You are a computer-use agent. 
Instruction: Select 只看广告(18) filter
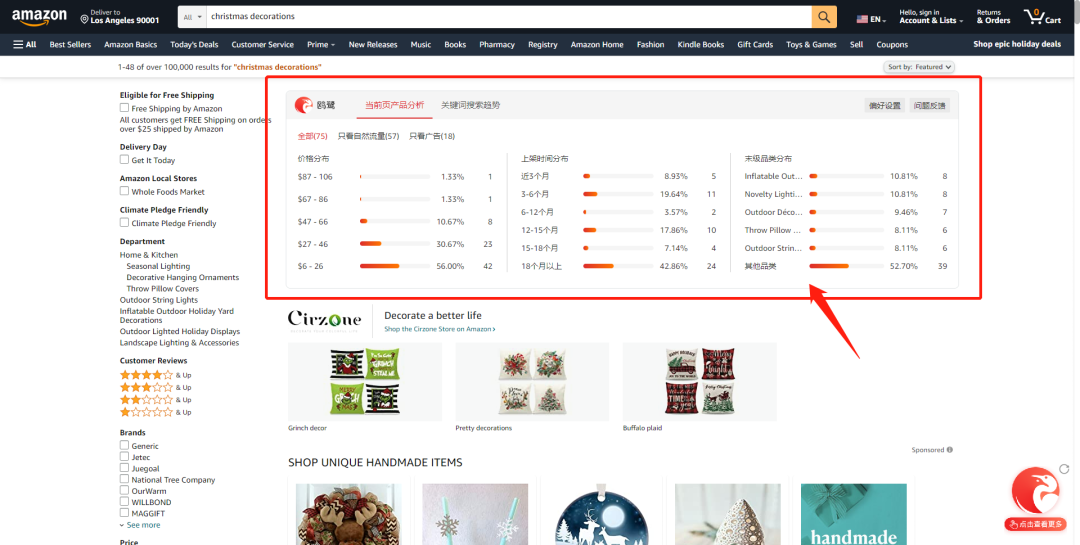(x=432, y=136)
